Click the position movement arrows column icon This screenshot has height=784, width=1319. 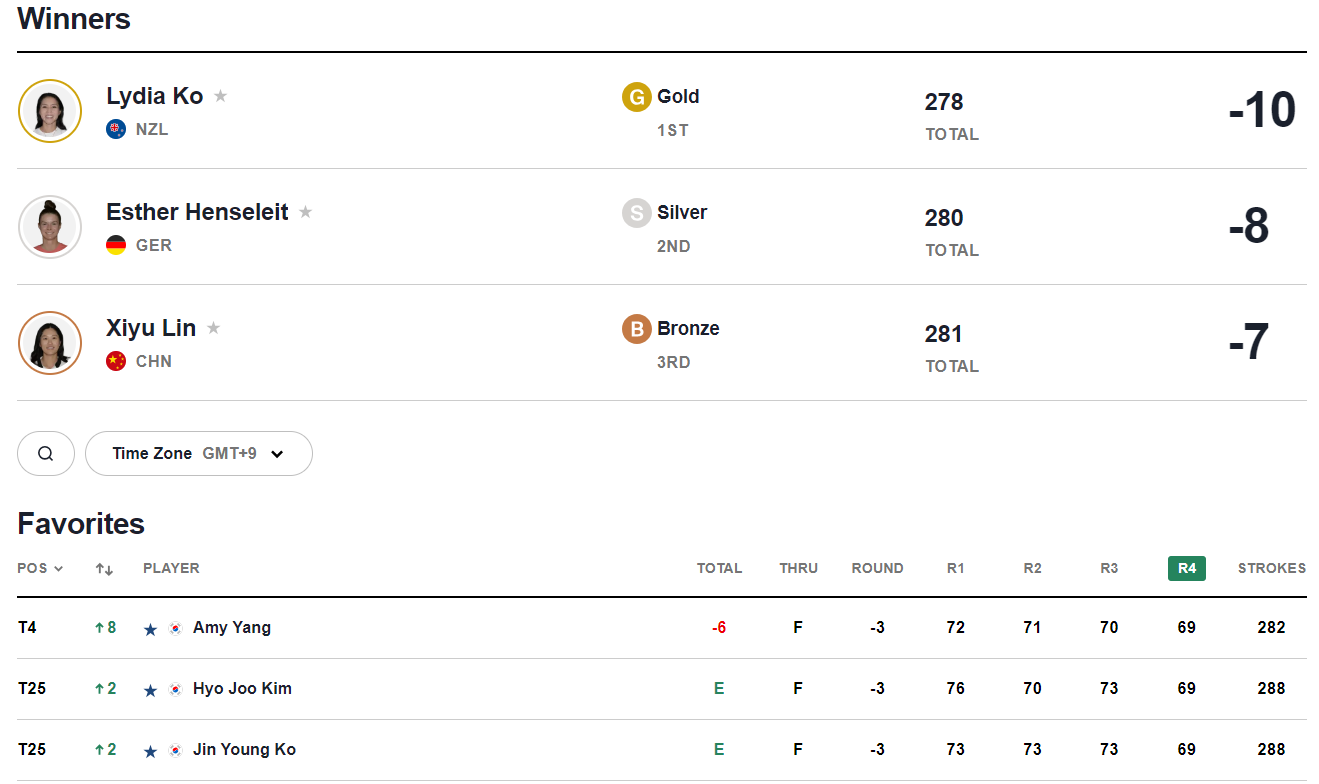(x=105, y=569)
